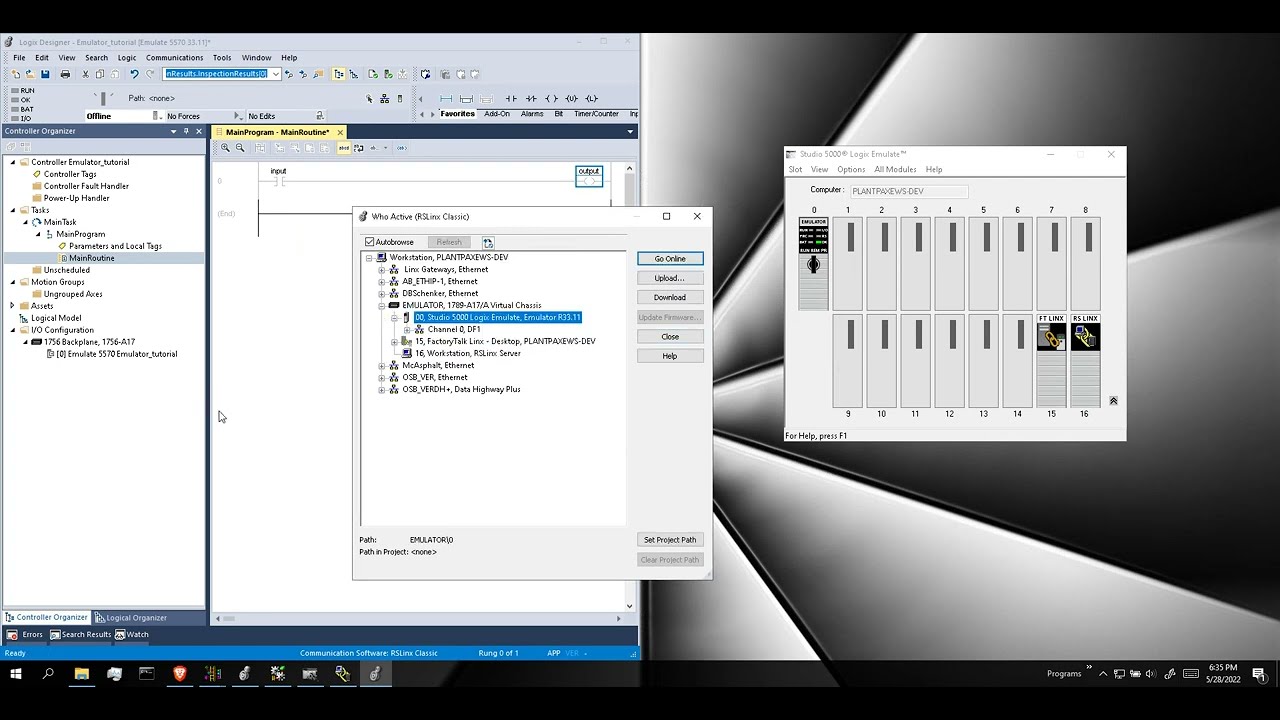Expand the McAsphalt, Ethernet node
Viewport: 1280px width, 720px height.
[381, 365]
